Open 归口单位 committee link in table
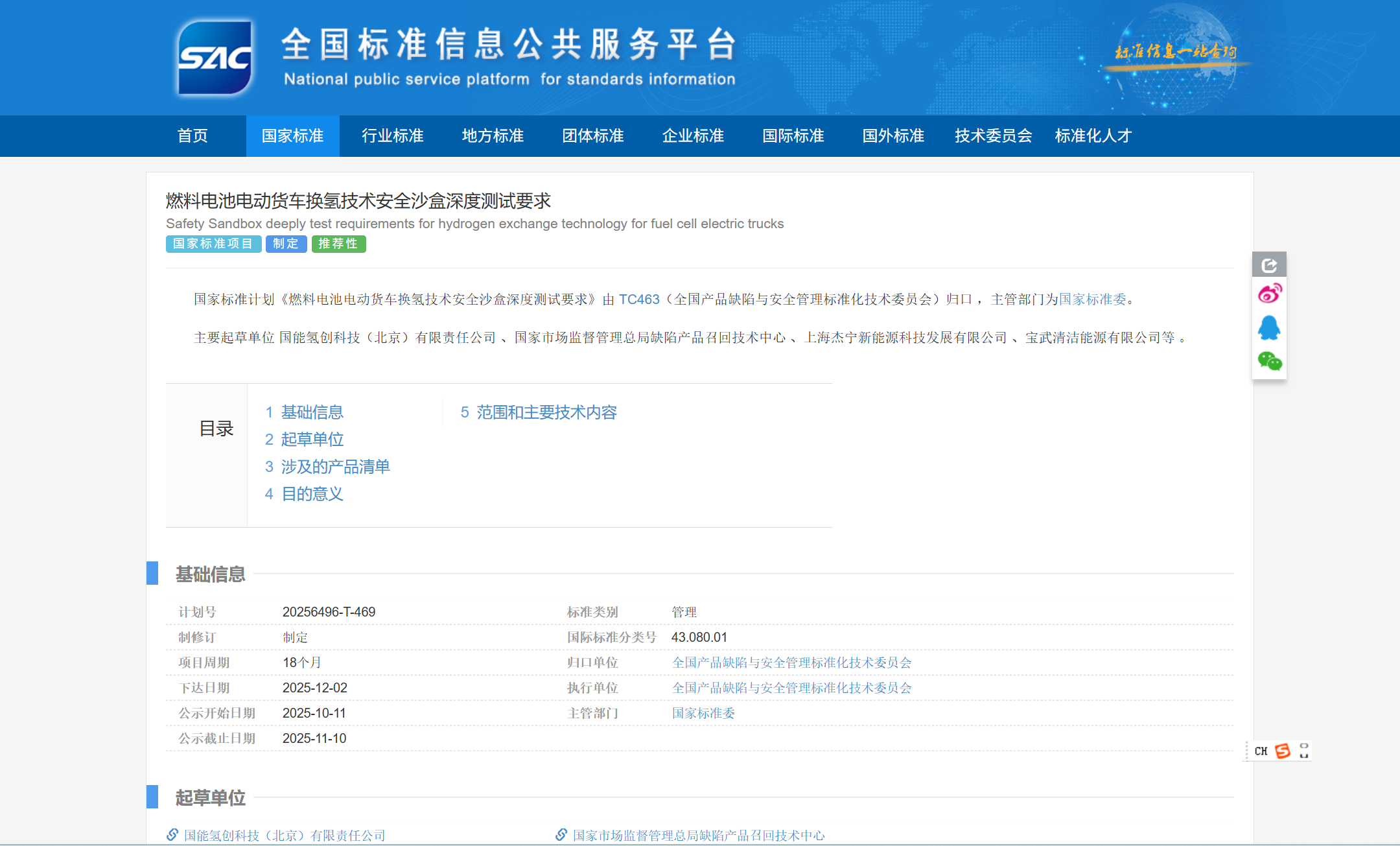Screen dimensions: 1400x846 (791, 663)
